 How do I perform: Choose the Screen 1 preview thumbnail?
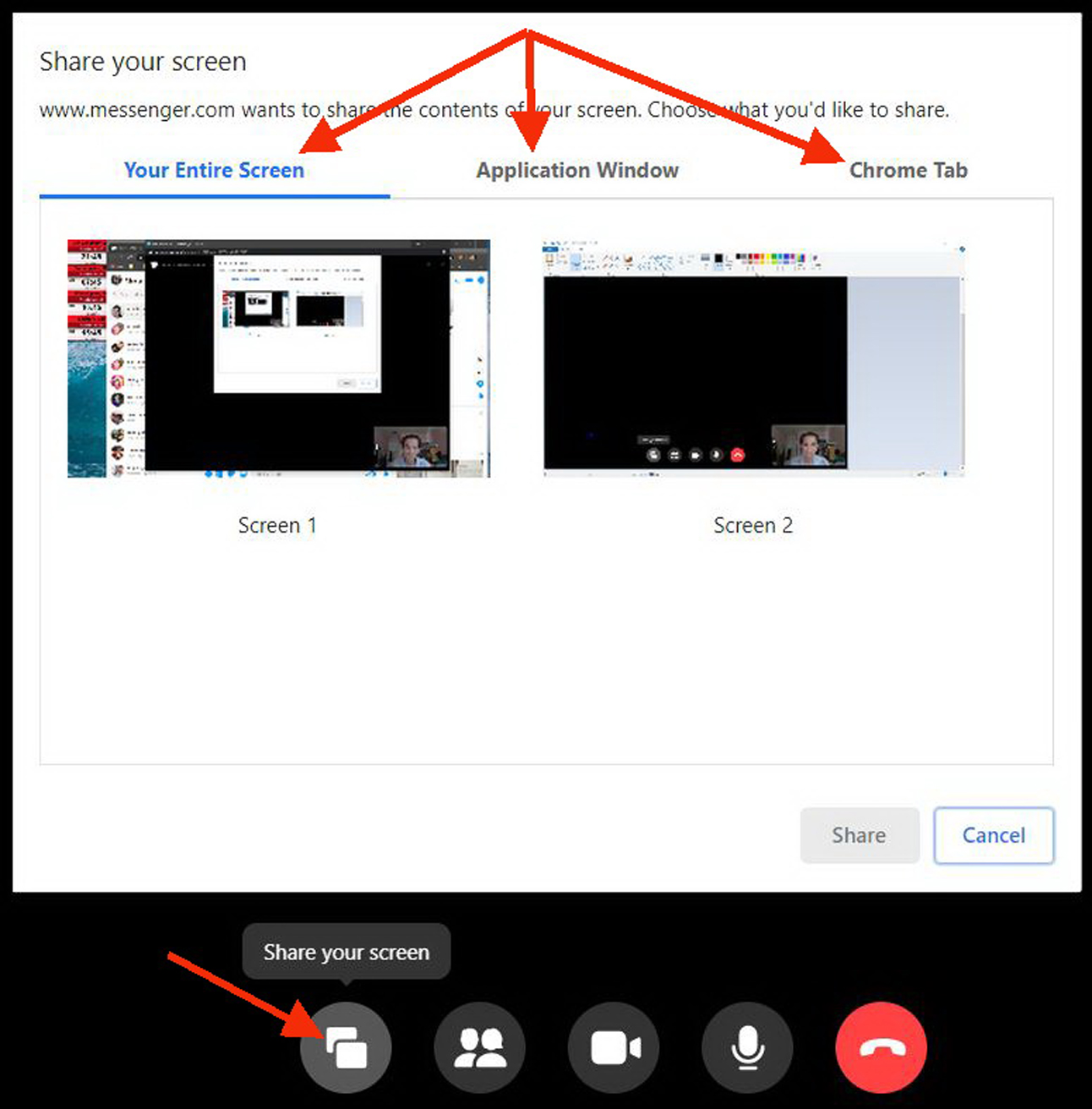(279, 358)
